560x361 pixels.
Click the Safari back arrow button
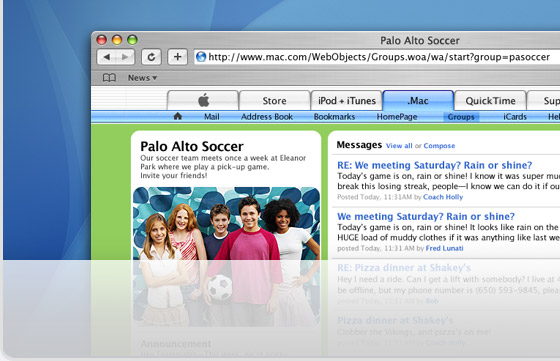click(106, 57)
